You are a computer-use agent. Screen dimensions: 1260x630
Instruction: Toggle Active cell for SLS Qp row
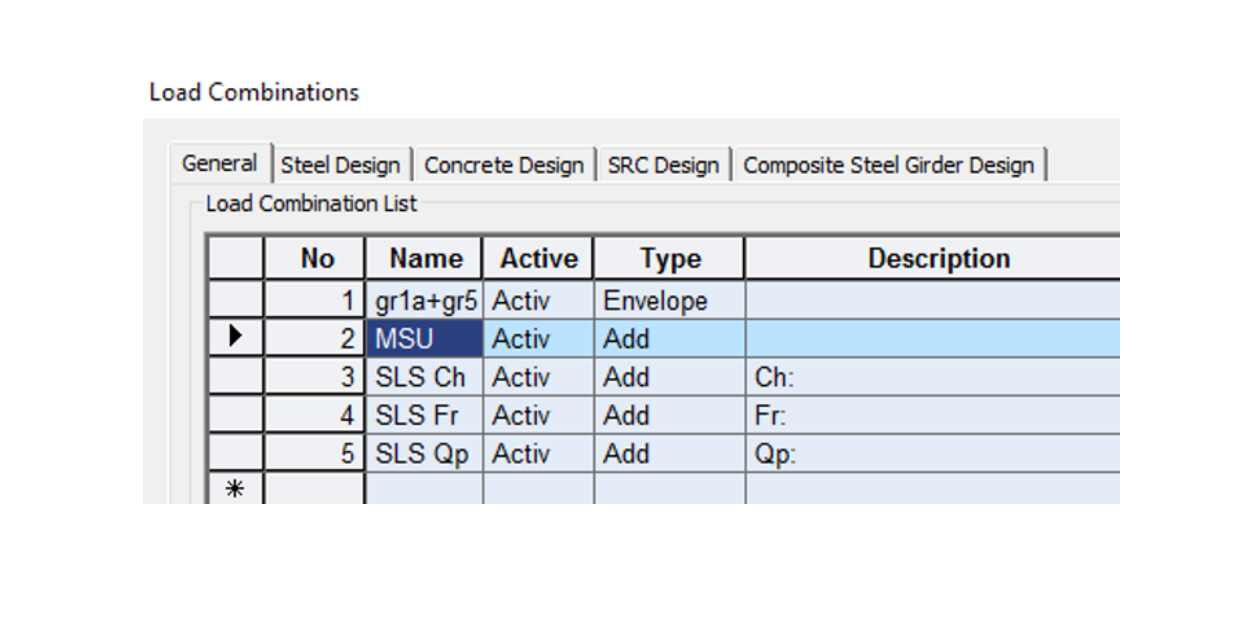(538, 453)
